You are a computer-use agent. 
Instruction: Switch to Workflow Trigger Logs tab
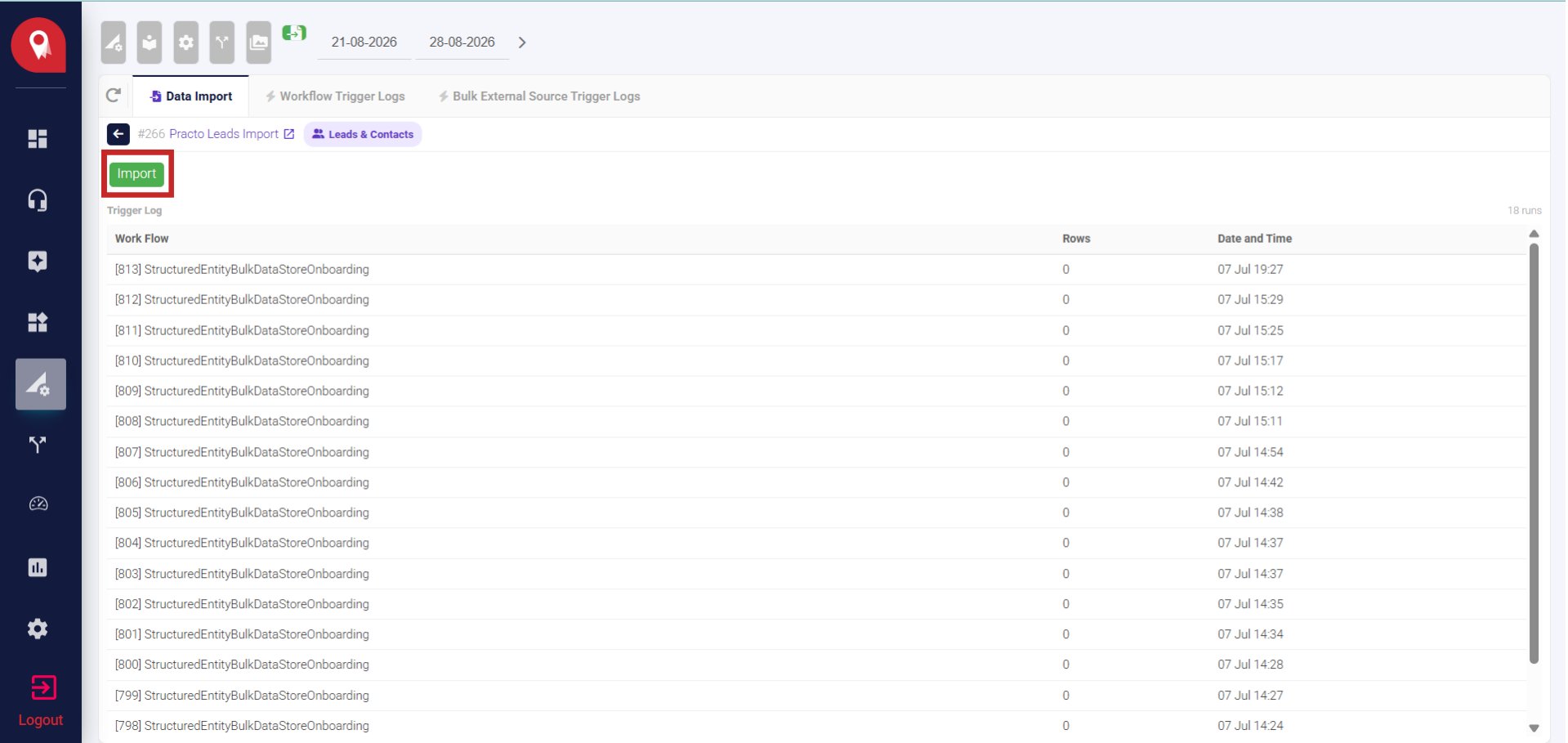point(335,96)
